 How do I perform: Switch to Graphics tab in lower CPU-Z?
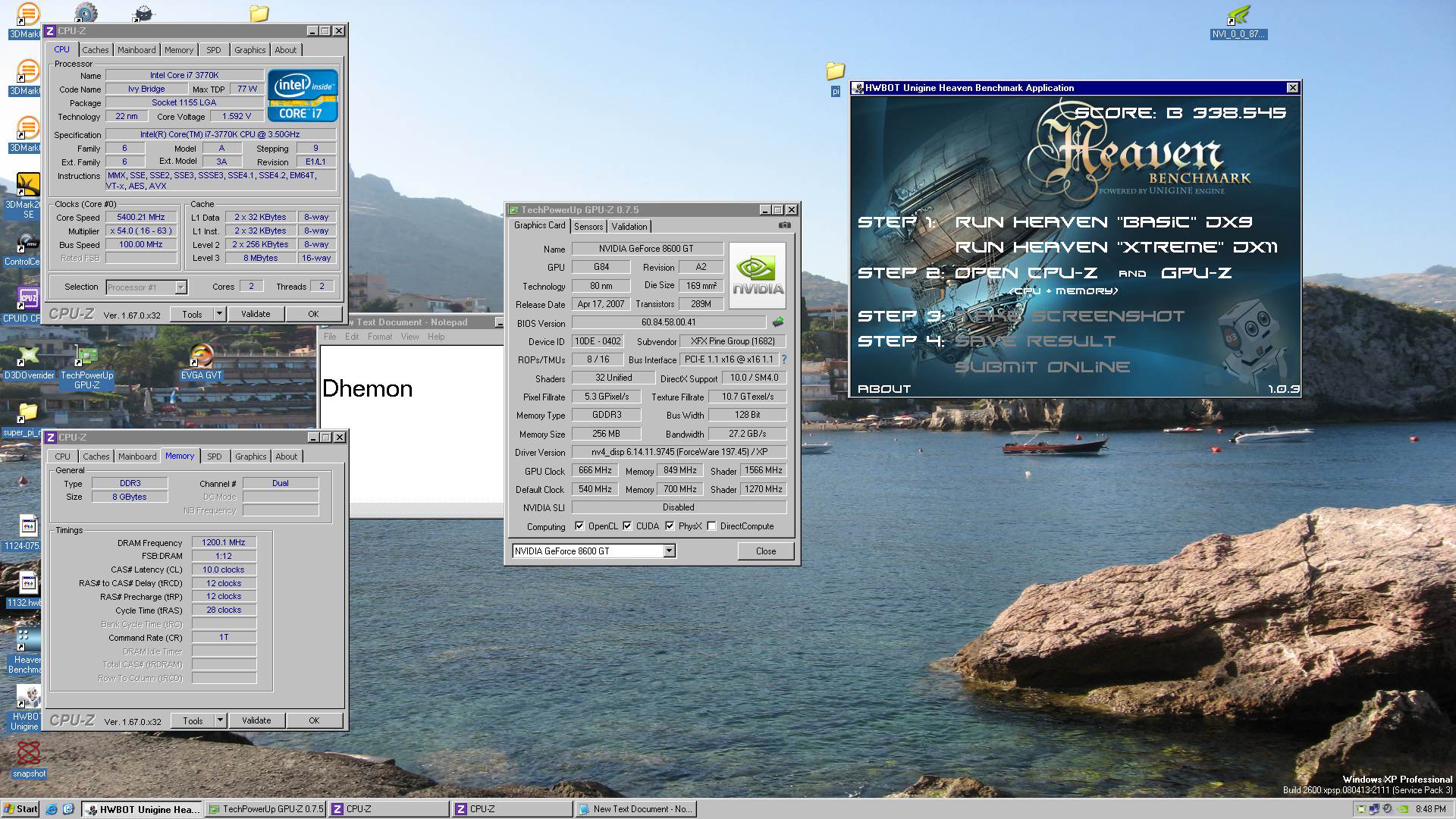click(x=250, y=457)
